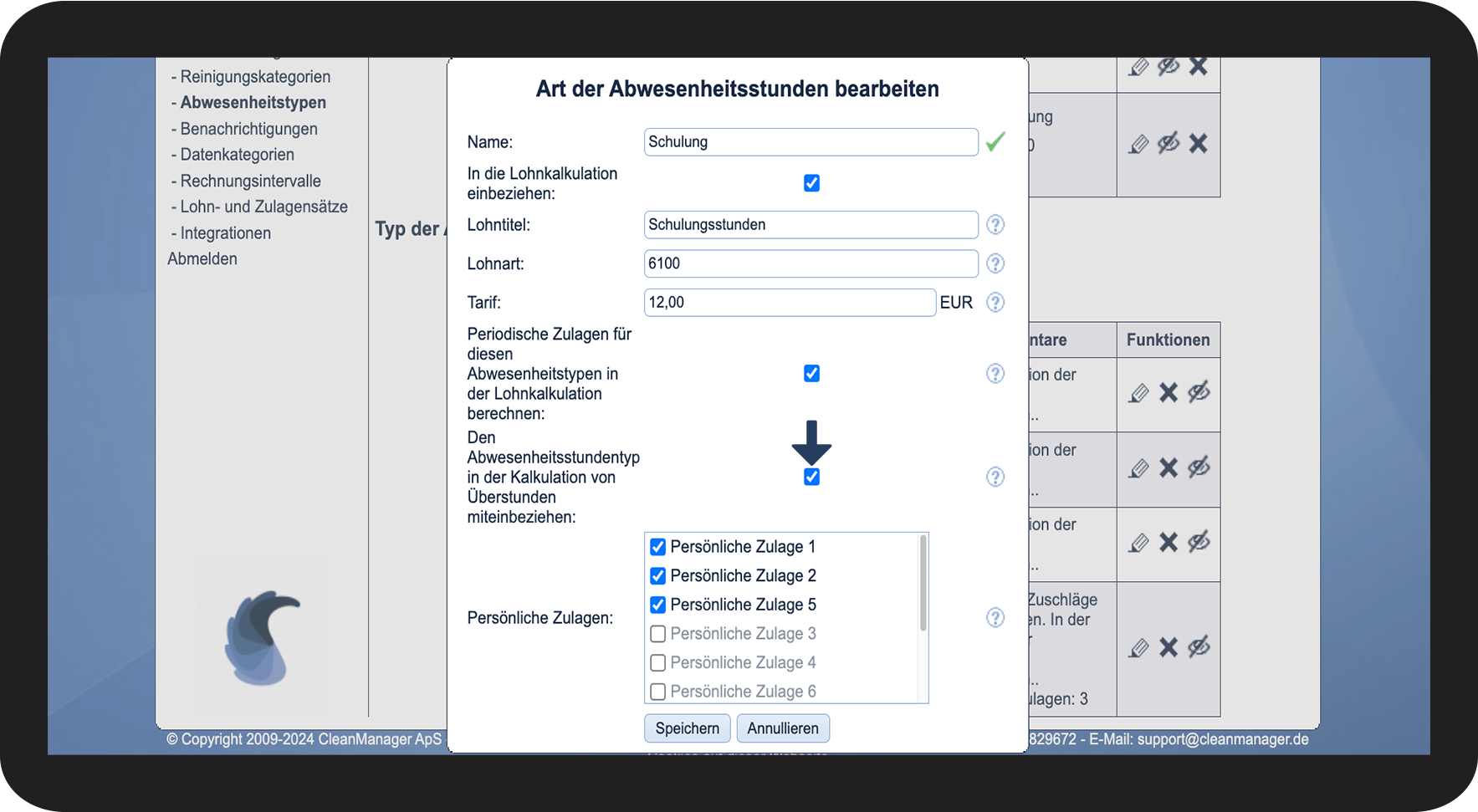Click help icon for periodische Zulagen option
This screenshot has width=1478, height=812.
point(995,374)
